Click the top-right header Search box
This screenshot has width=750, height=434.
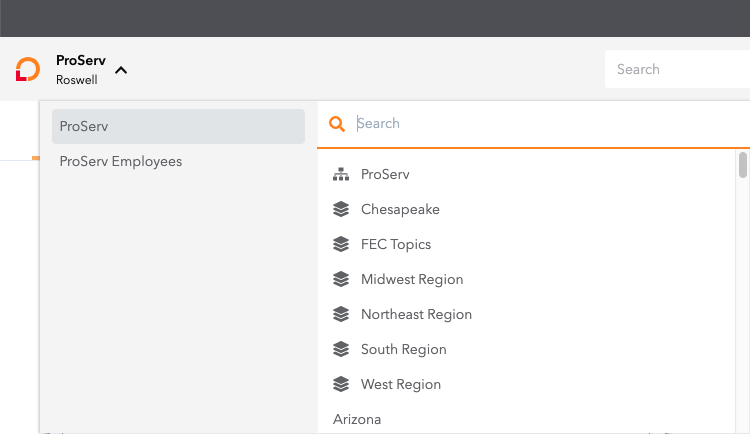677,69
